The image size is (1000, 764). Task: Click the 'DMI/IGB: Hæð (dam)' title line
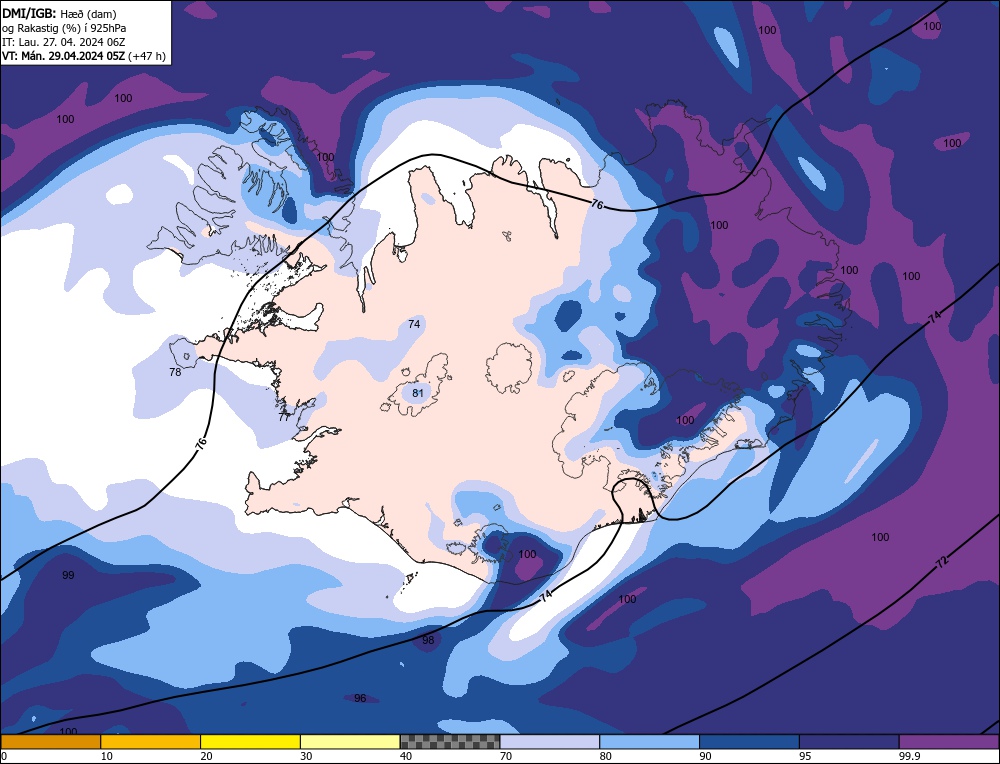[x=59, y=13]
